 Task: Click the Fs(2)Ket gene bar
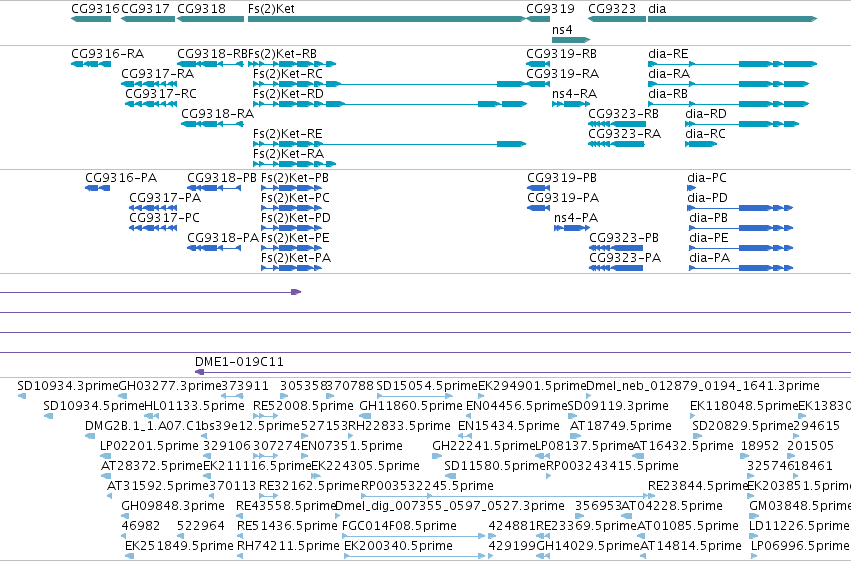pos(386,19)
